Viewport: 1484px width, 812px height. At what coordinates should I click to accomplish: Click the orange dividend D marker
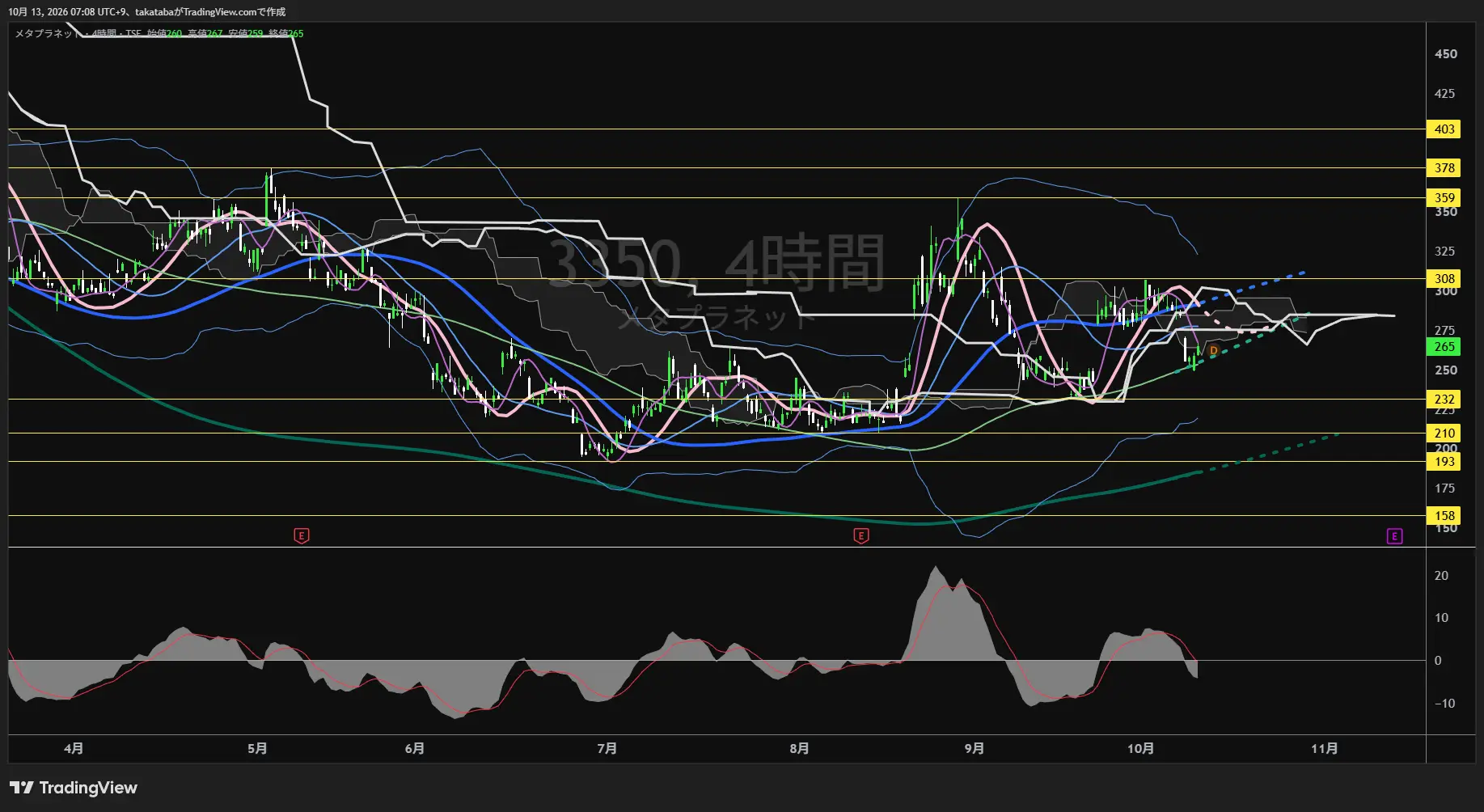click(1213, 350)
